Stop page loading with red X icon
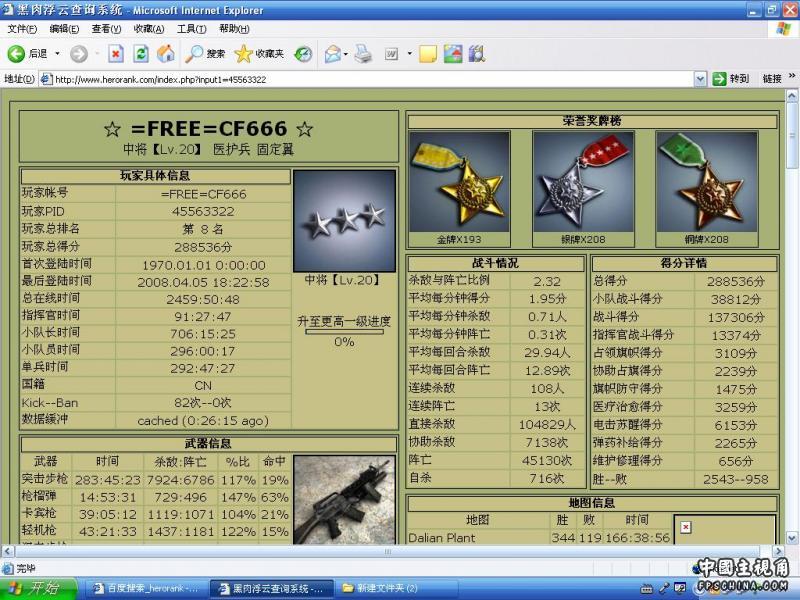Screen dimensions: 800x600 click(x=116, y=54)
